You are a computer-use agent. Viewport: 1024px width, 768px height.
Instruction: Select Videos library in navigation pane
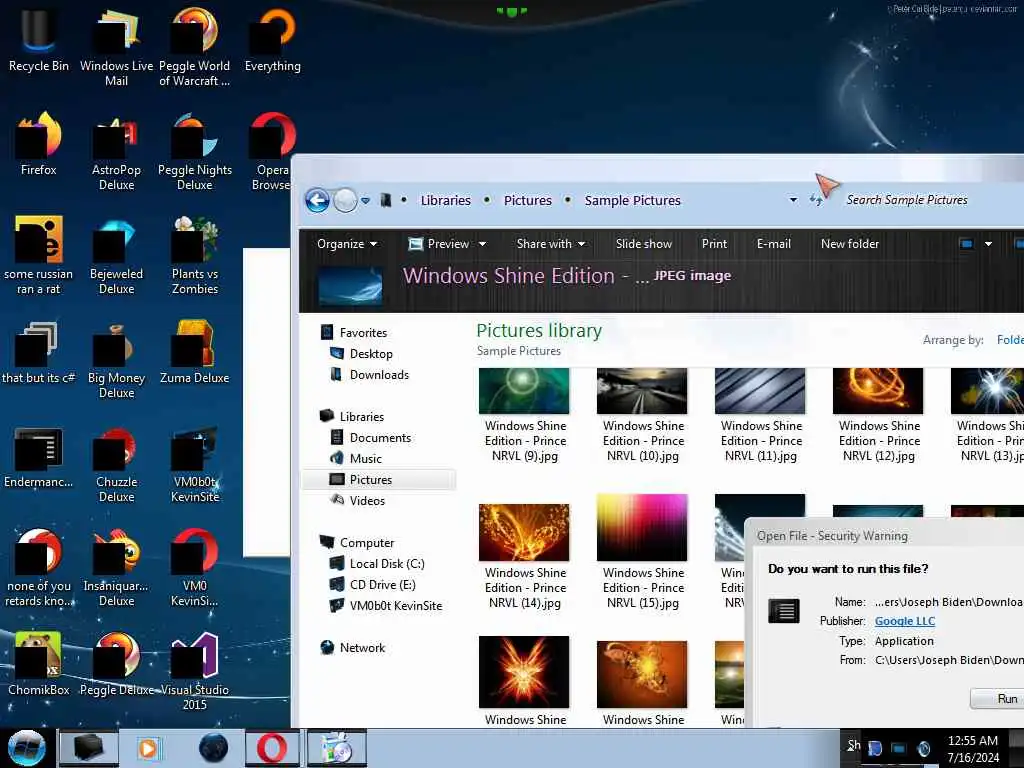(358, 500)
